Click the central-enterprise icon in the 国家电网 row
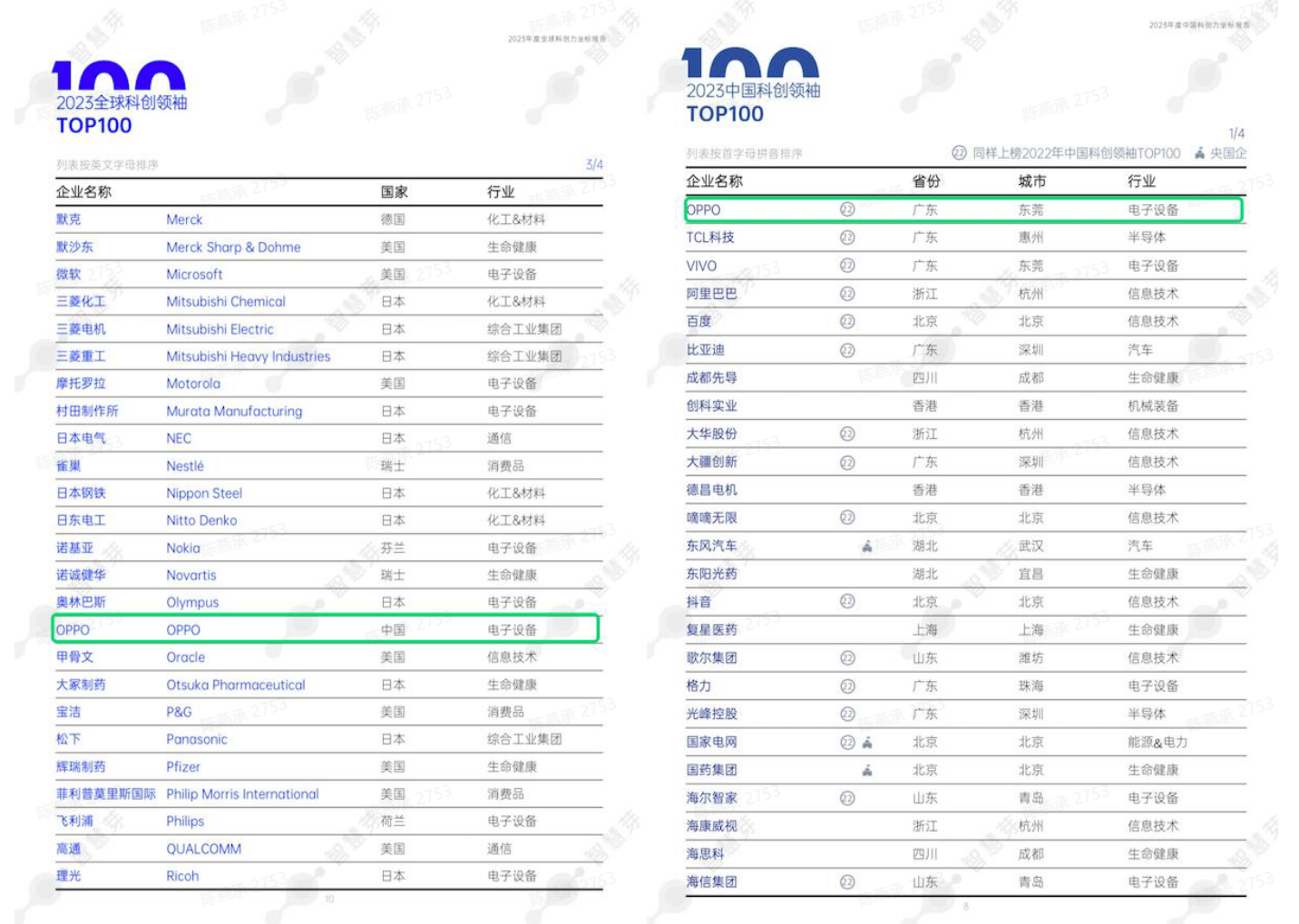The image size is (1299, 924). 867,742
